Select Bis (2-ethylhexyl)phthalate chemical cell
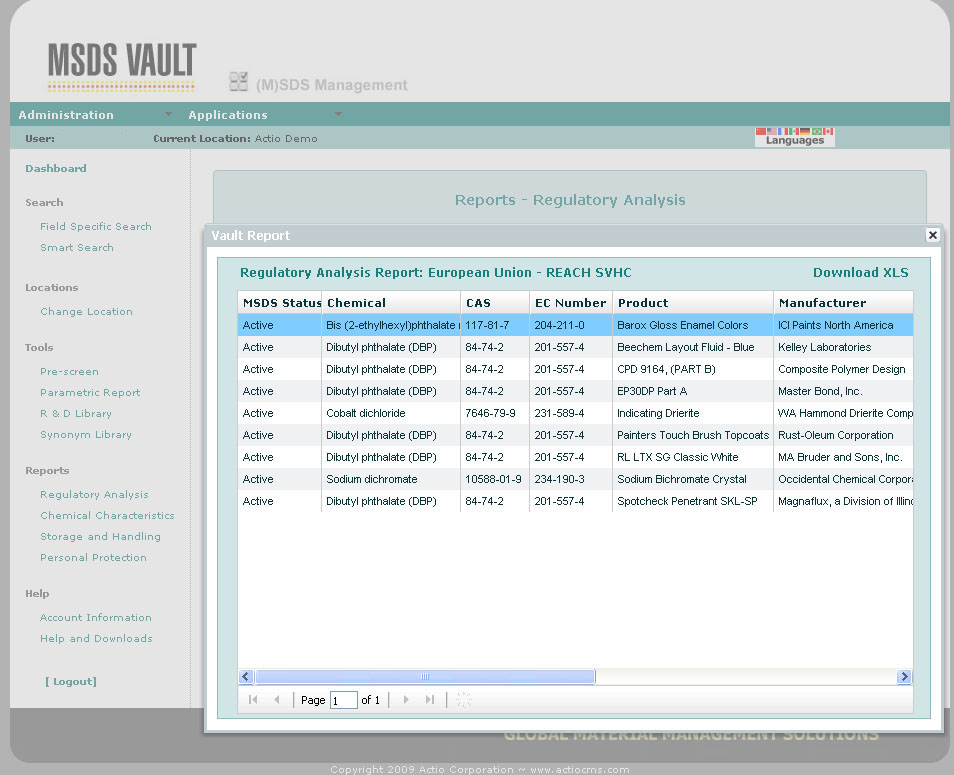 pyautogui.click(x=392, y=325)
